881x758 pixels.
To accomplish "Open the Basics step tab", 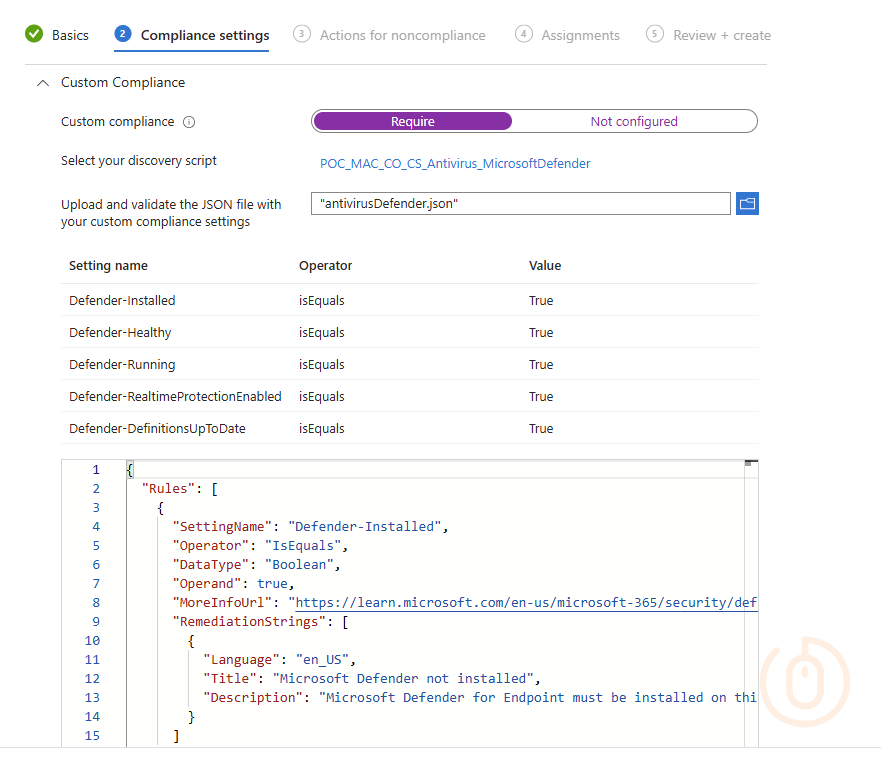I will 57,35.
